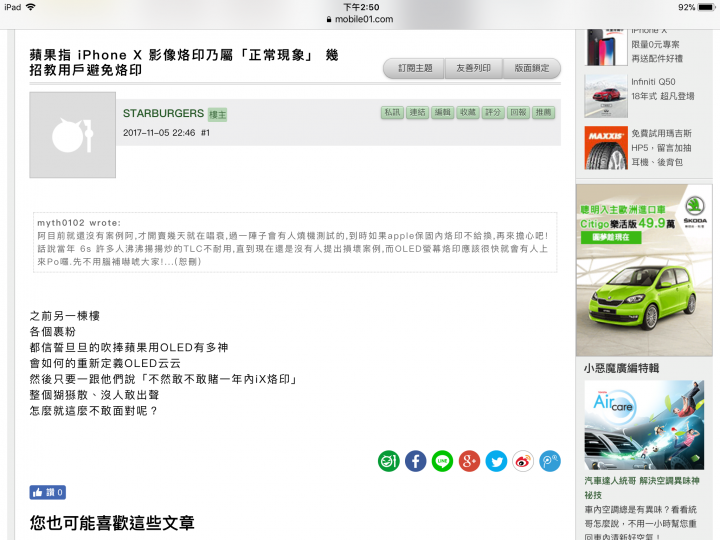Click the 圓夢趁現在 button in the Skoda ad

coord(611,237)
